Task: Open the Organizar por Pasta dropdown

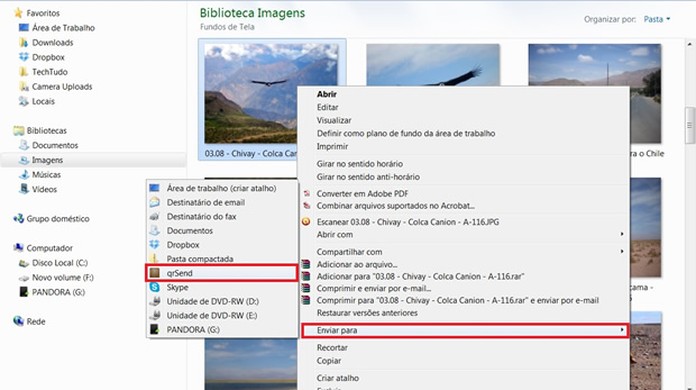Action: pos(657,19)
